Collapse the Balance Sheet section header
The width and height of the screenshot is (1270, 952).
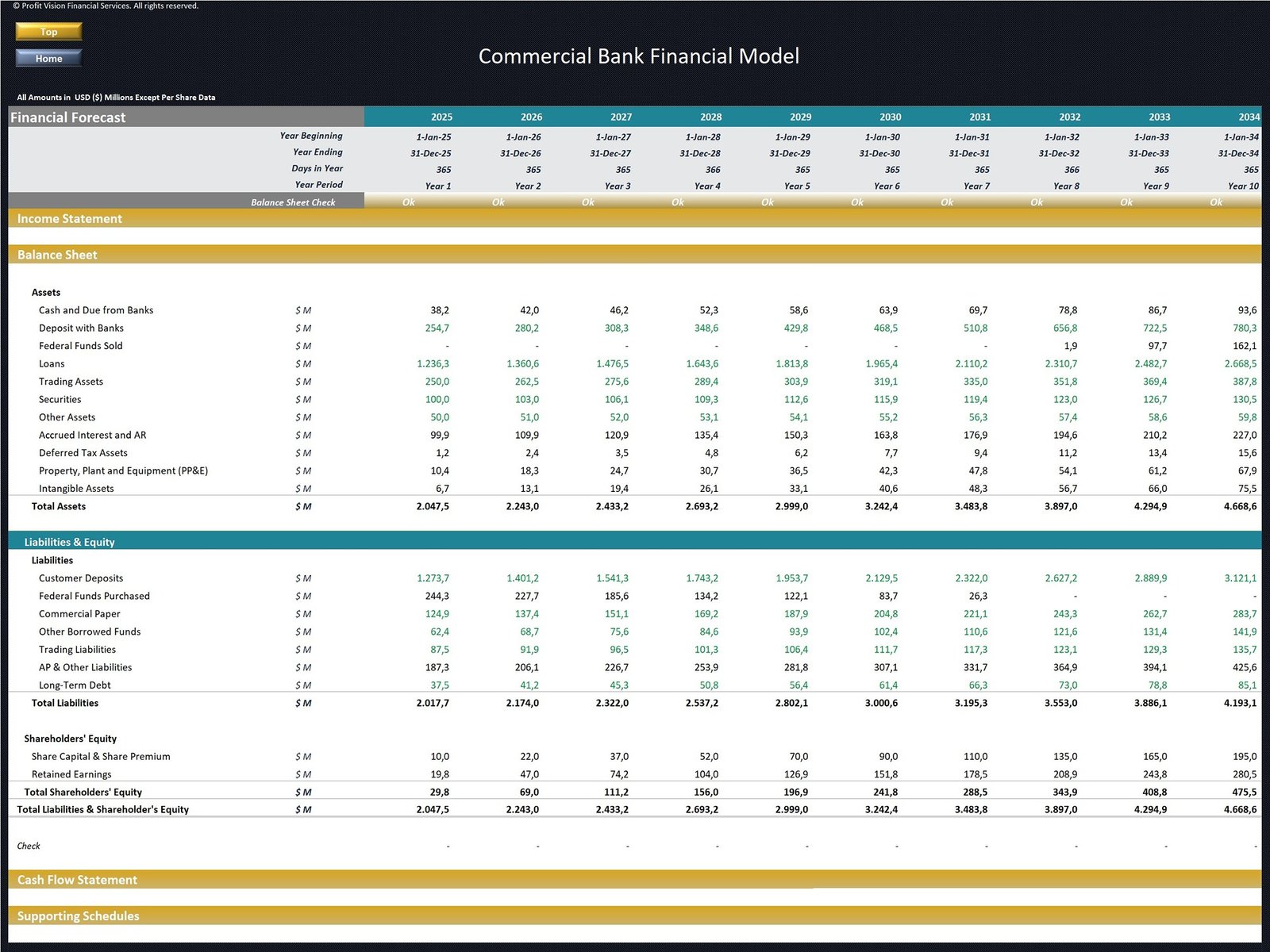coord(57,255)
